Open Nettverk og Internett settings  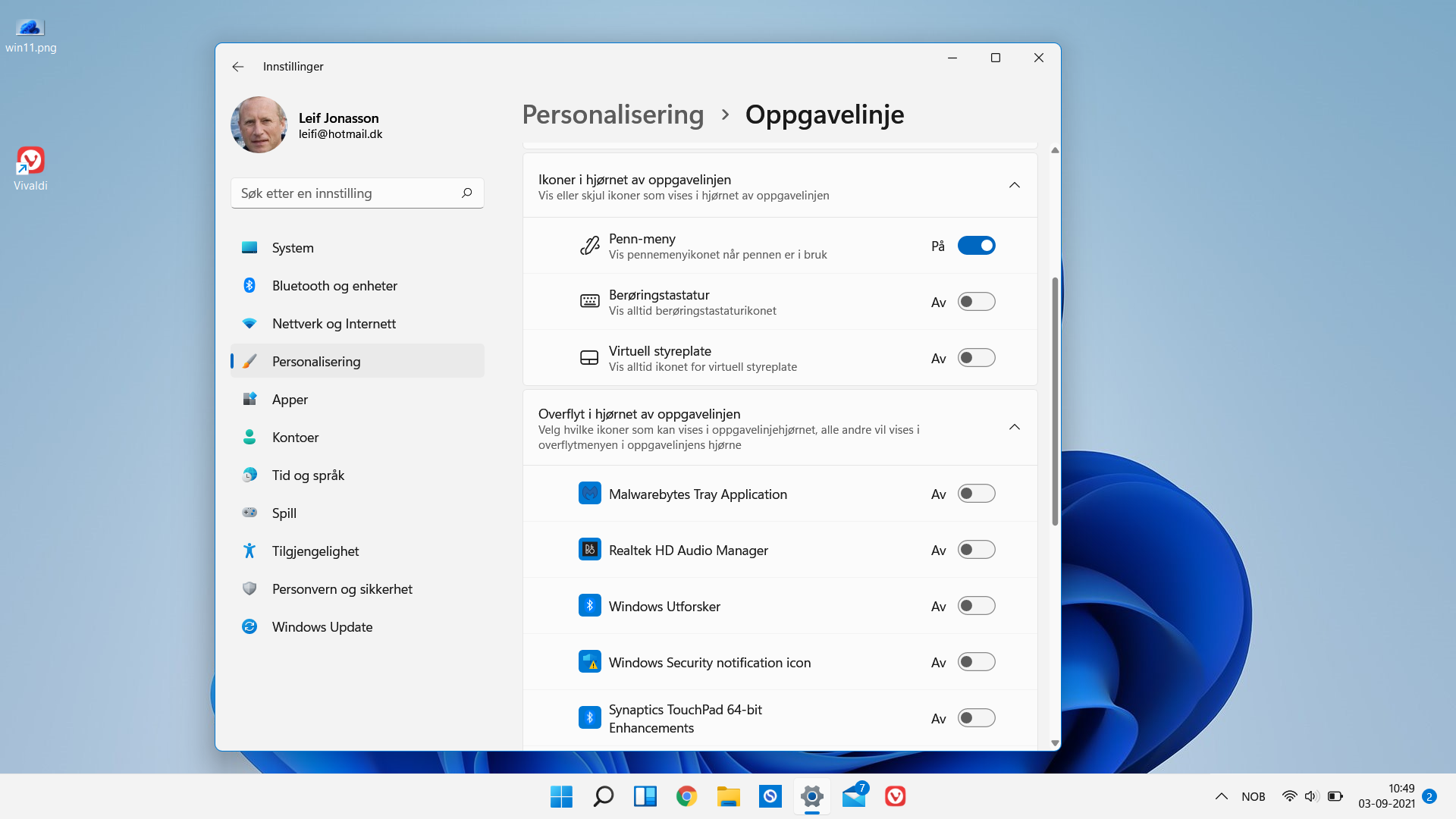[x=334, y=323]
